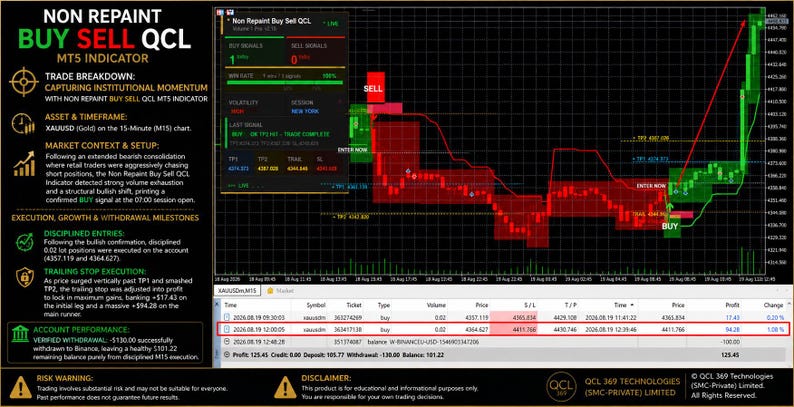Click the sort arrow on the second Time column

click(x=631, y=305)
